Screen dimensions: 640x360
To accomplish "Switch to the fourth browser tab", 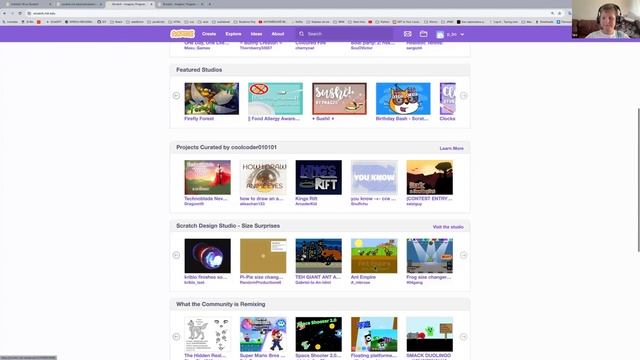I will click(181, 4).
